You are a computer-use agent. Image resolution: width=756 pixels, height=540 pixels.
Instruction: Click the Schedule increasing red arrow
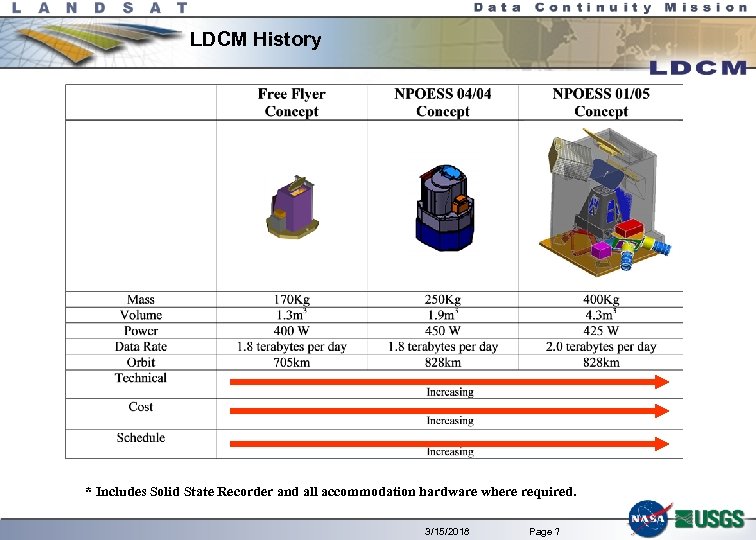click(x=449, y=444)
